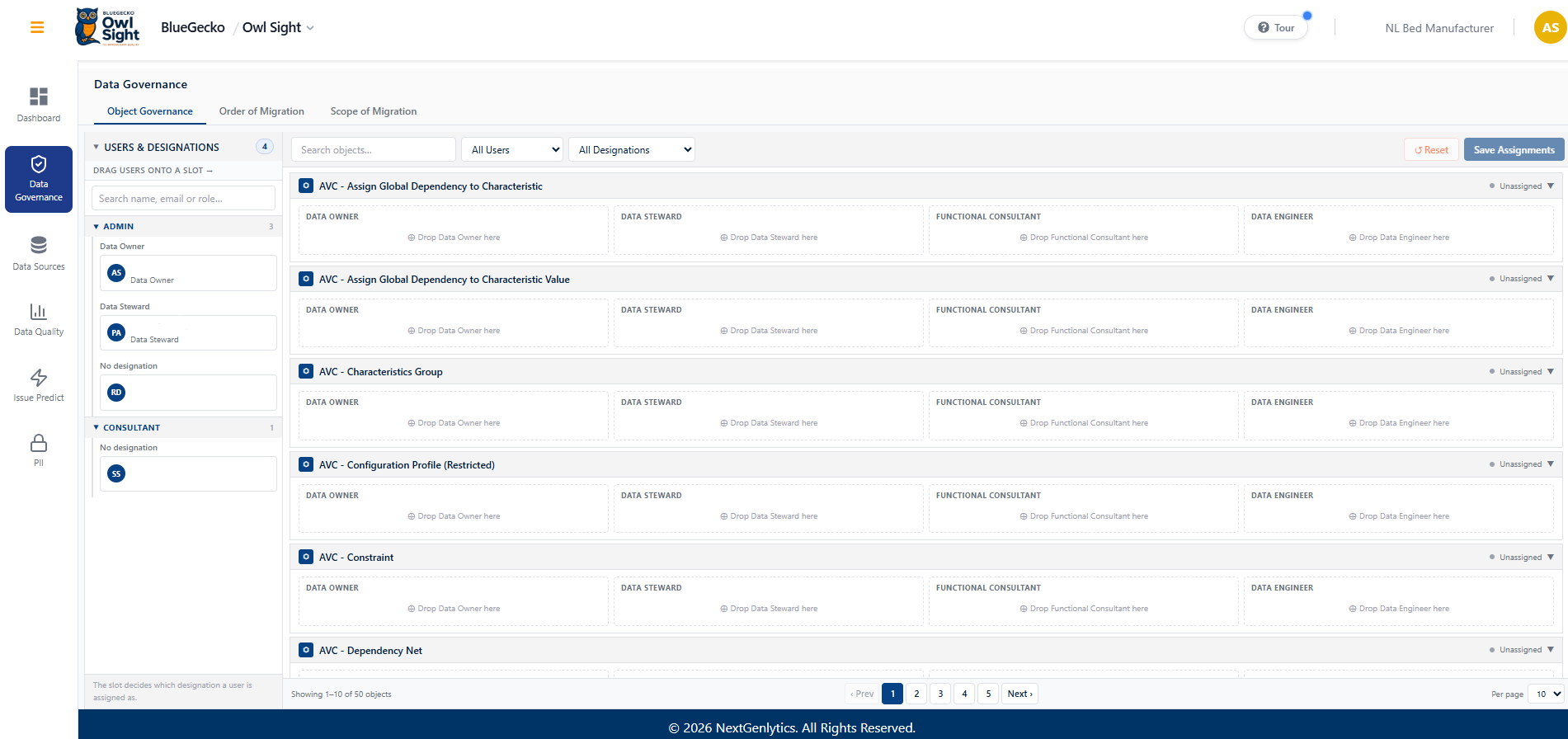1568x739 pixels.
Task: Switch to the Scope of Migration tab
Action: [374, 111]
